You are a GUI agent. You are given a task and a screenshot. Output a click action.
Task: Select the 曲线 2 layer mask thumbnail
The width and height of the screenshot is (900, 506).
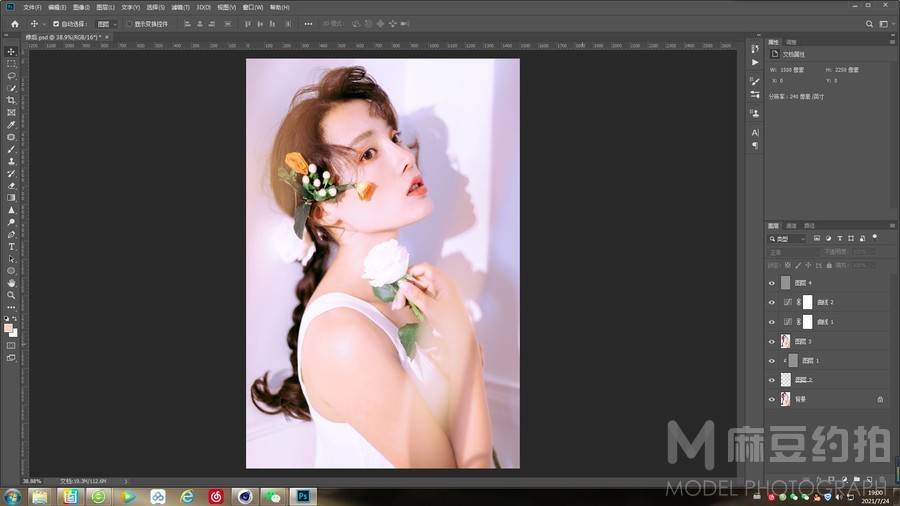pyautogui.click(x=808, y=302)
